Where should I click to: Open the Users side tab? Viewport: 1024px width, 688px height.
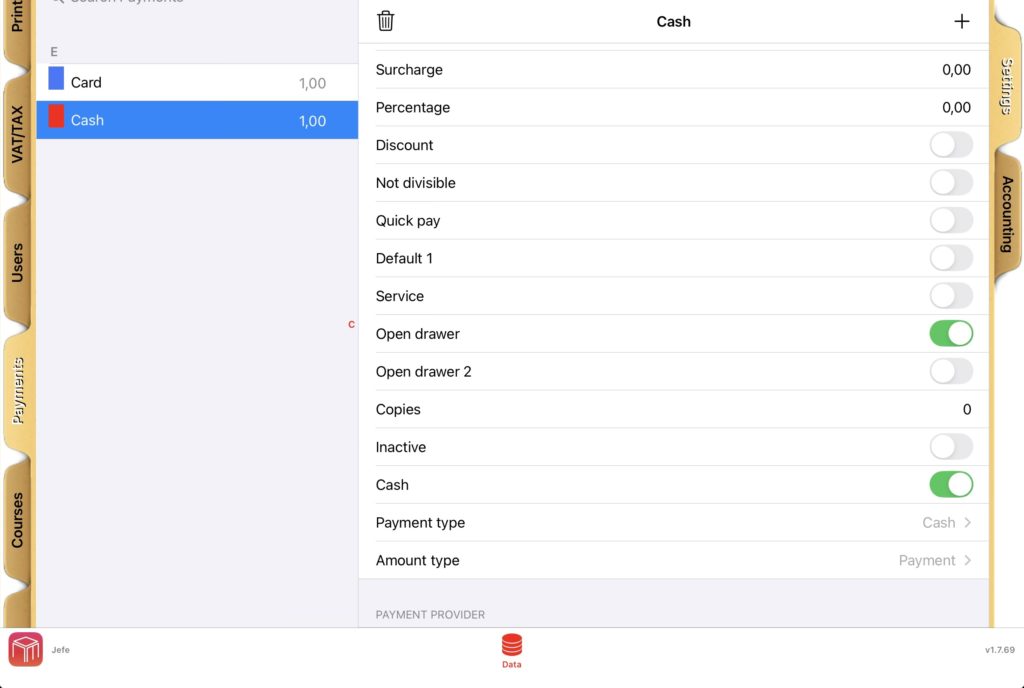tap(17, 263)
